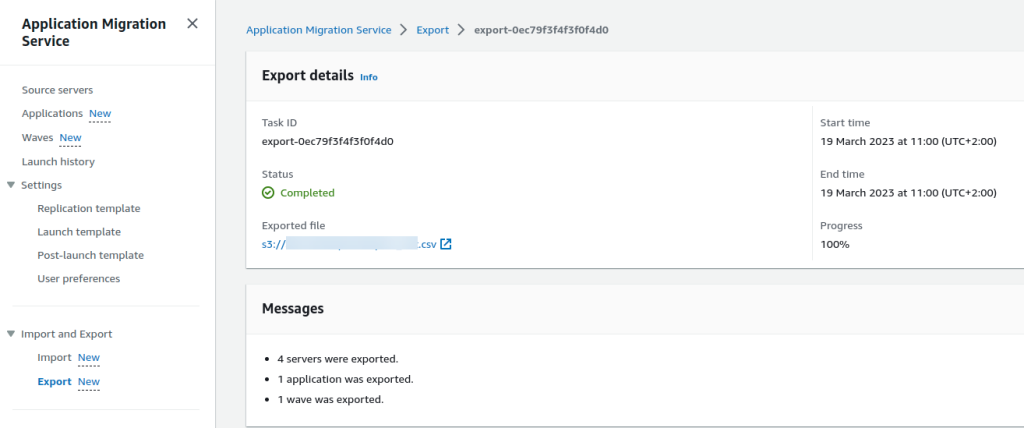Open external link icon beside exported csv file
1024x428 pixels.
click(x=446, y=244)
